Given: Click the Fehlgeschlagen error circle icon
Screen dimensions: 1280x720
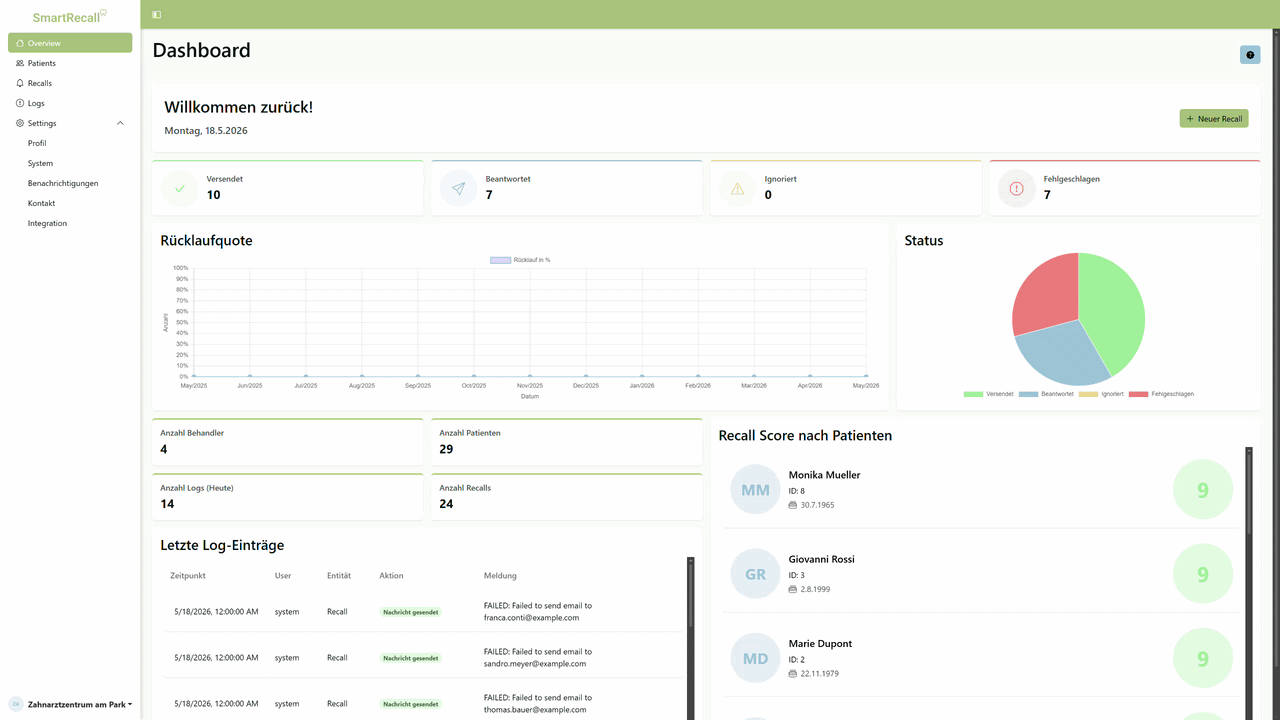Looking at the screenshot, I should [1017, 188].
